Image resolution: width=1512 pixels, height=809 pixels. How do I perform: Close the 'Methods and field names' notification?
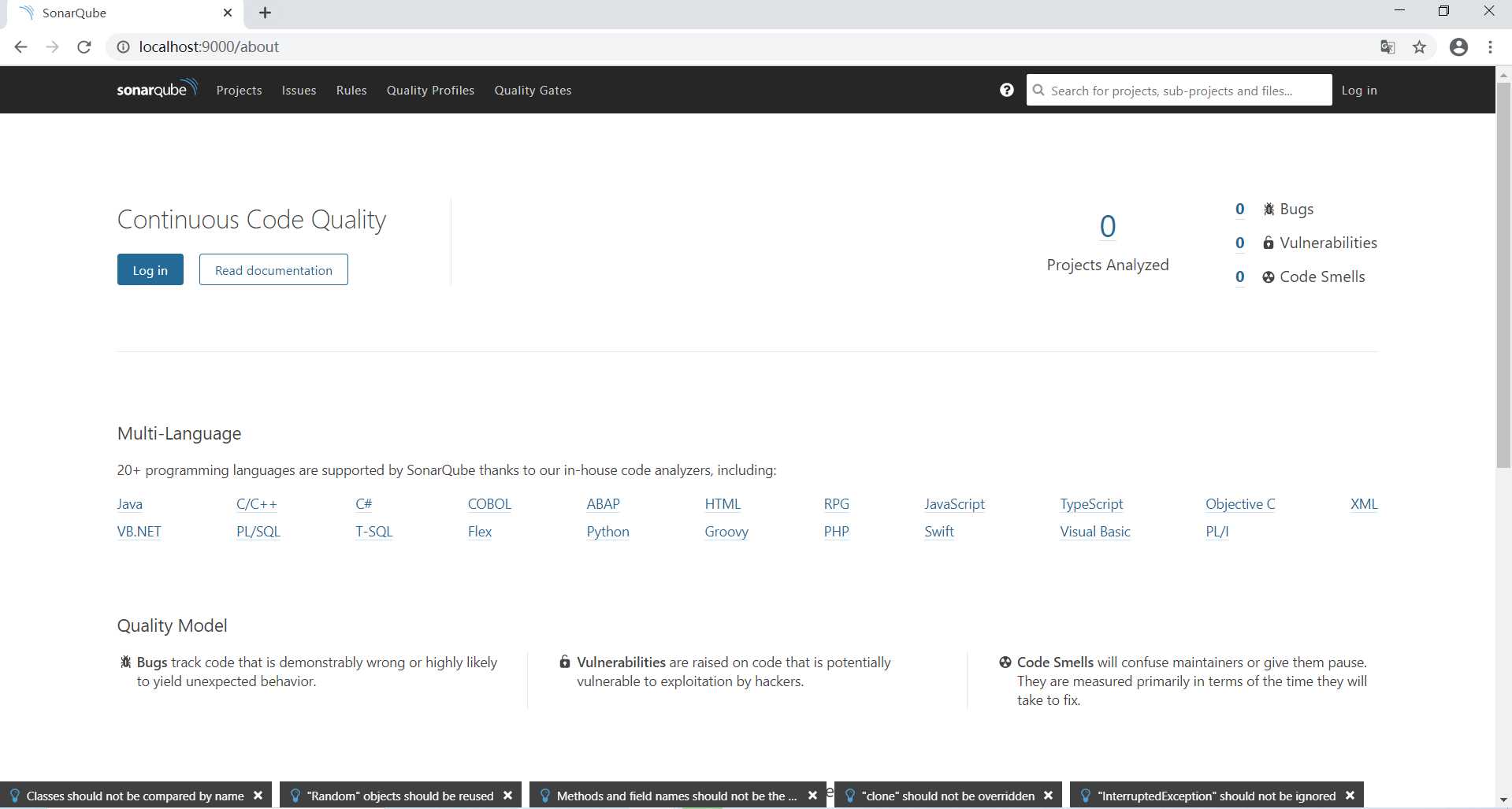pos(812,796)
